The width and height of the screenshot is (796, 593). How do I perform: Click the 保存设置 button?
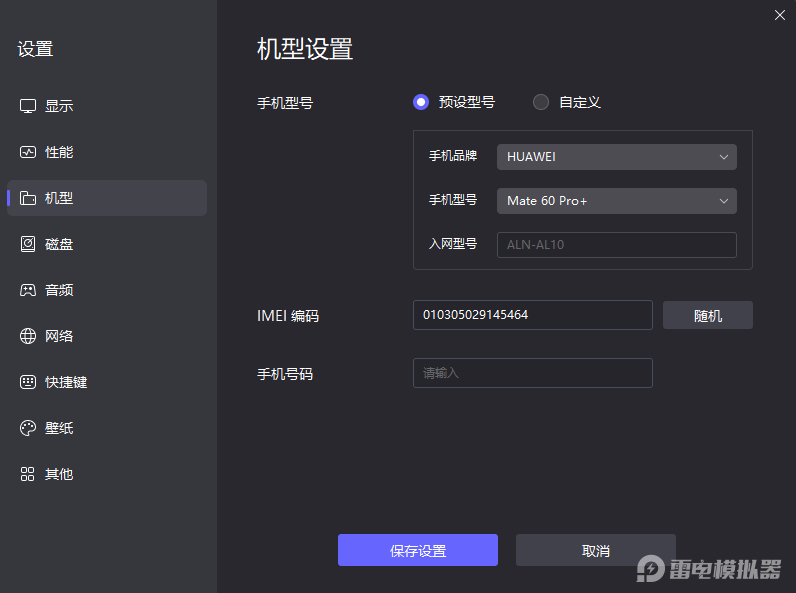pos(418,550)
